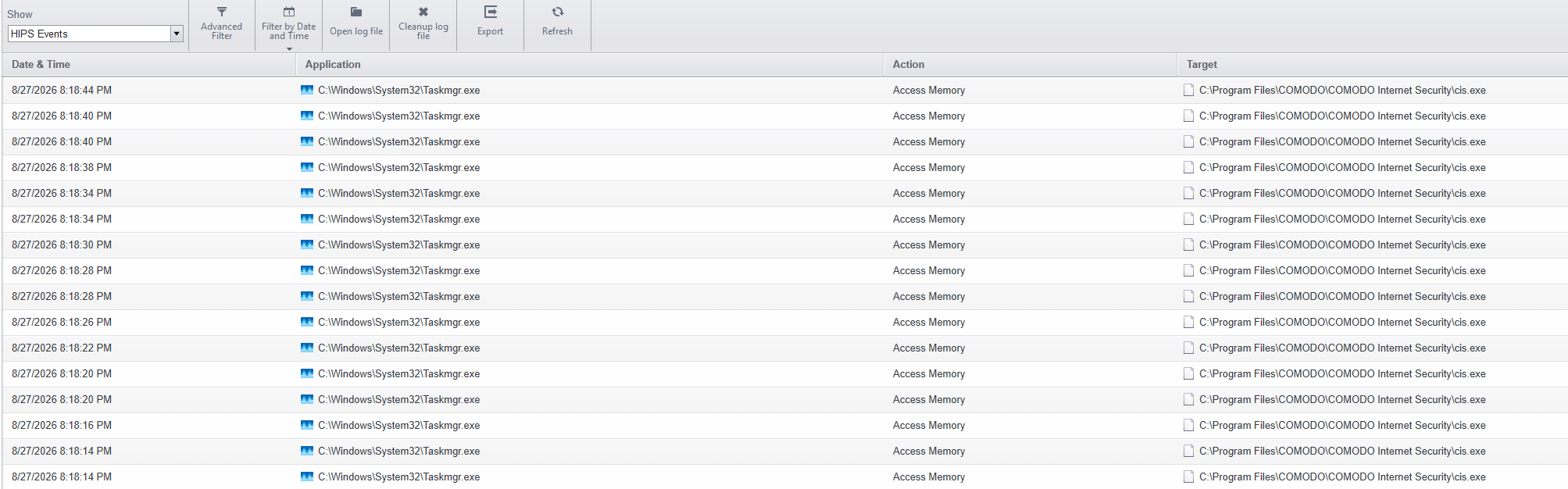Click Taskmgr.exe icon in 8:18:16 PM row
This screenshot has height=489, width=1568.
307,425
